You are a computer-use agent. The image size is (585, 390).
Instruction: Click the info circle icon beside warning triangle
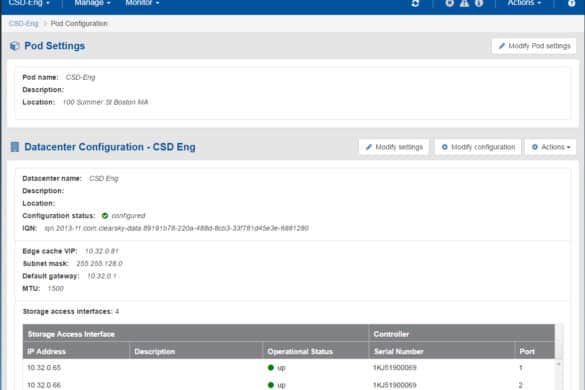point(479,3)
